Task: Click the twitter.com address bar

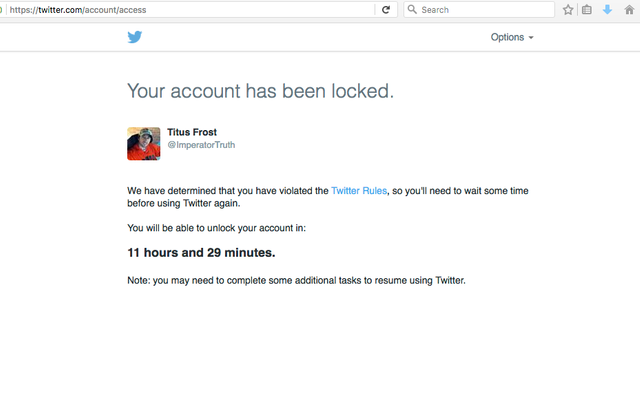Action: coord(192,10)
